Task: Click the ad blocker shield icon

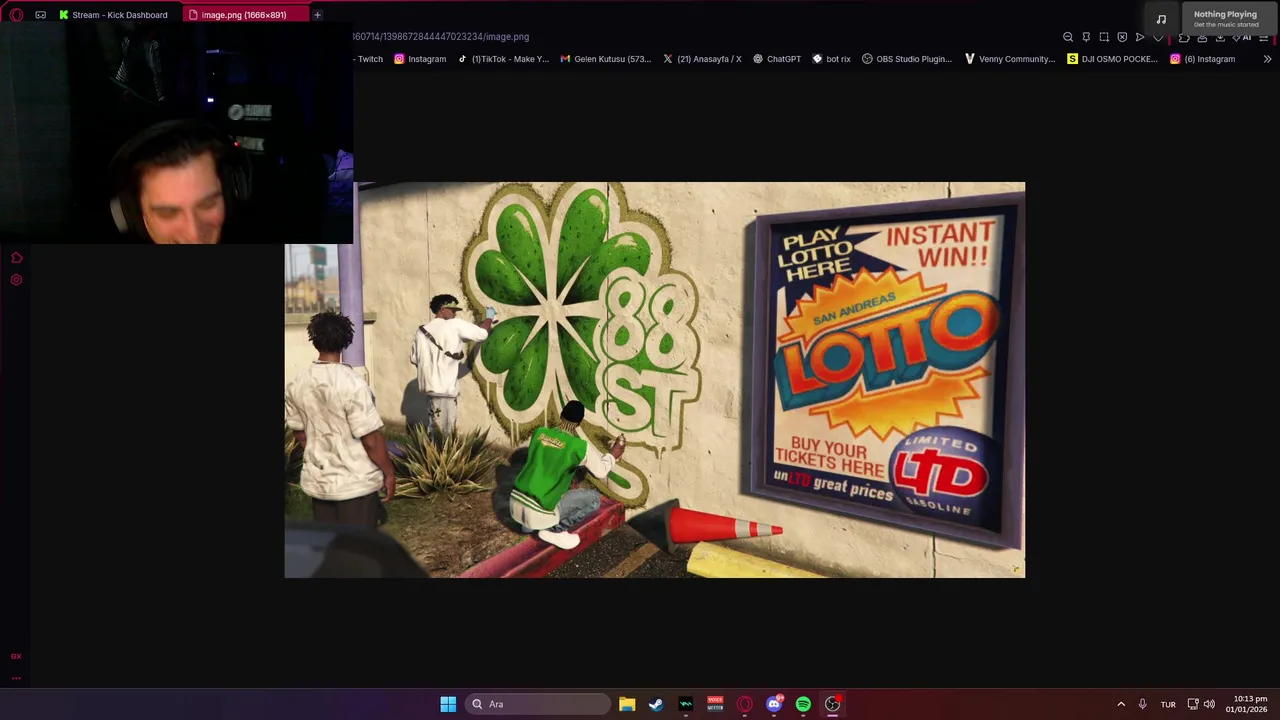Action: [1122, 37]
